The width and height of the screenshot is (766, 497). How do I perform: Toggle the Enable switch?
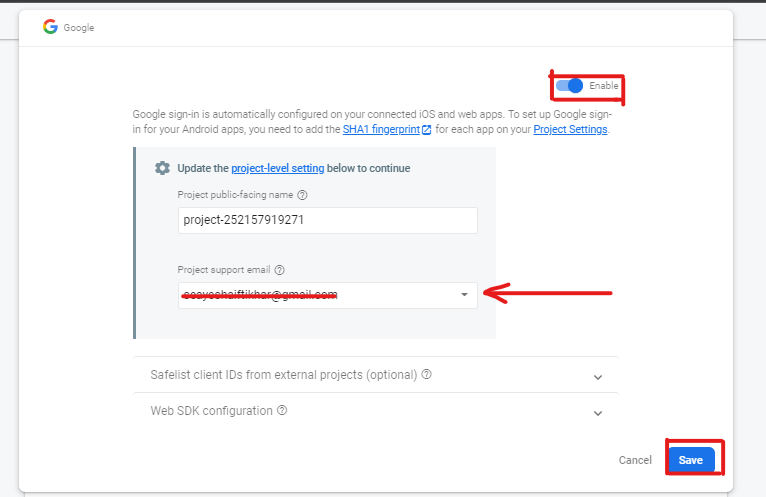tap(569, 86)
